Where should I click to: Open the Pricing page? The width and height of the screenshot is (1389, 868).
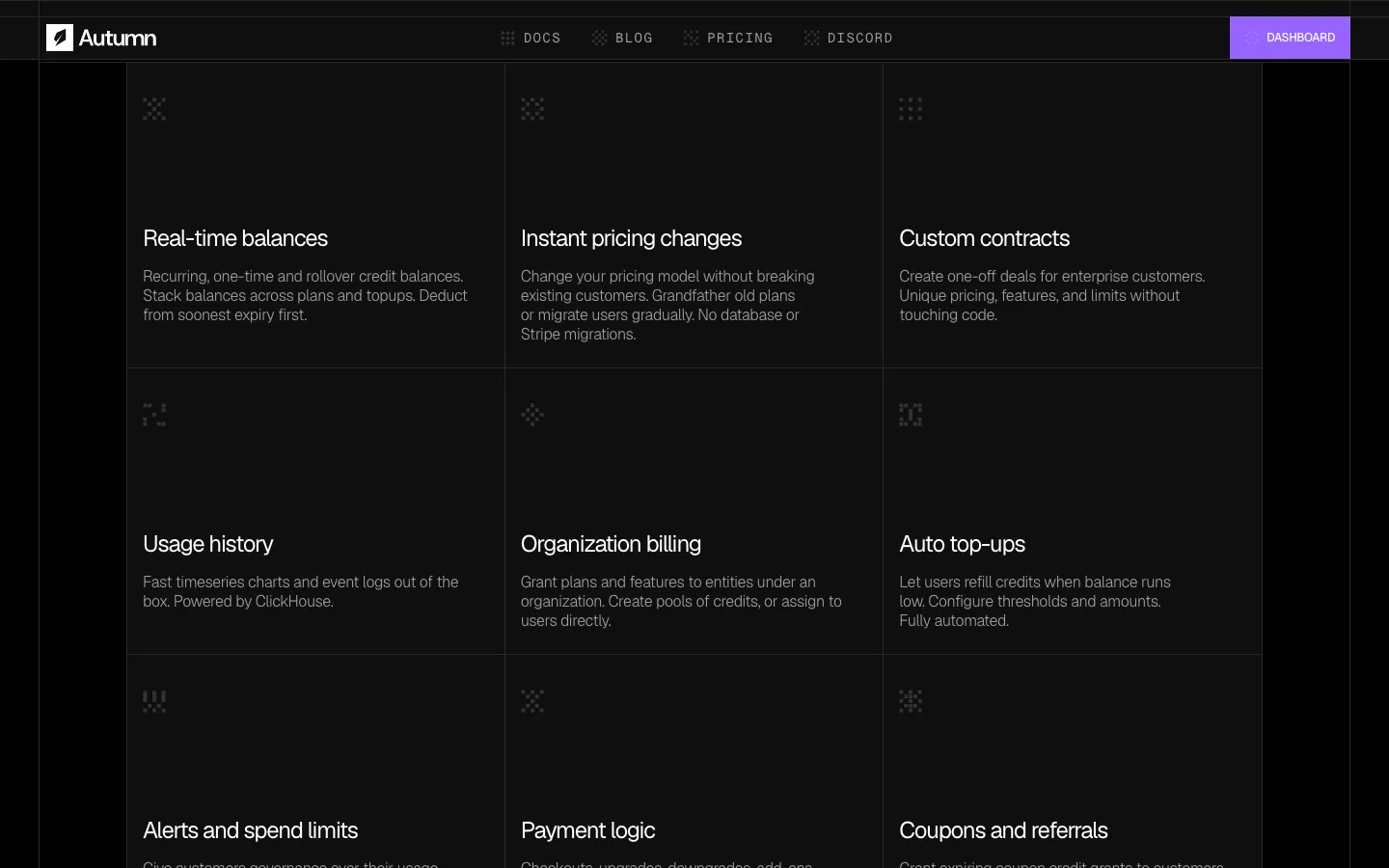[728, 38]
